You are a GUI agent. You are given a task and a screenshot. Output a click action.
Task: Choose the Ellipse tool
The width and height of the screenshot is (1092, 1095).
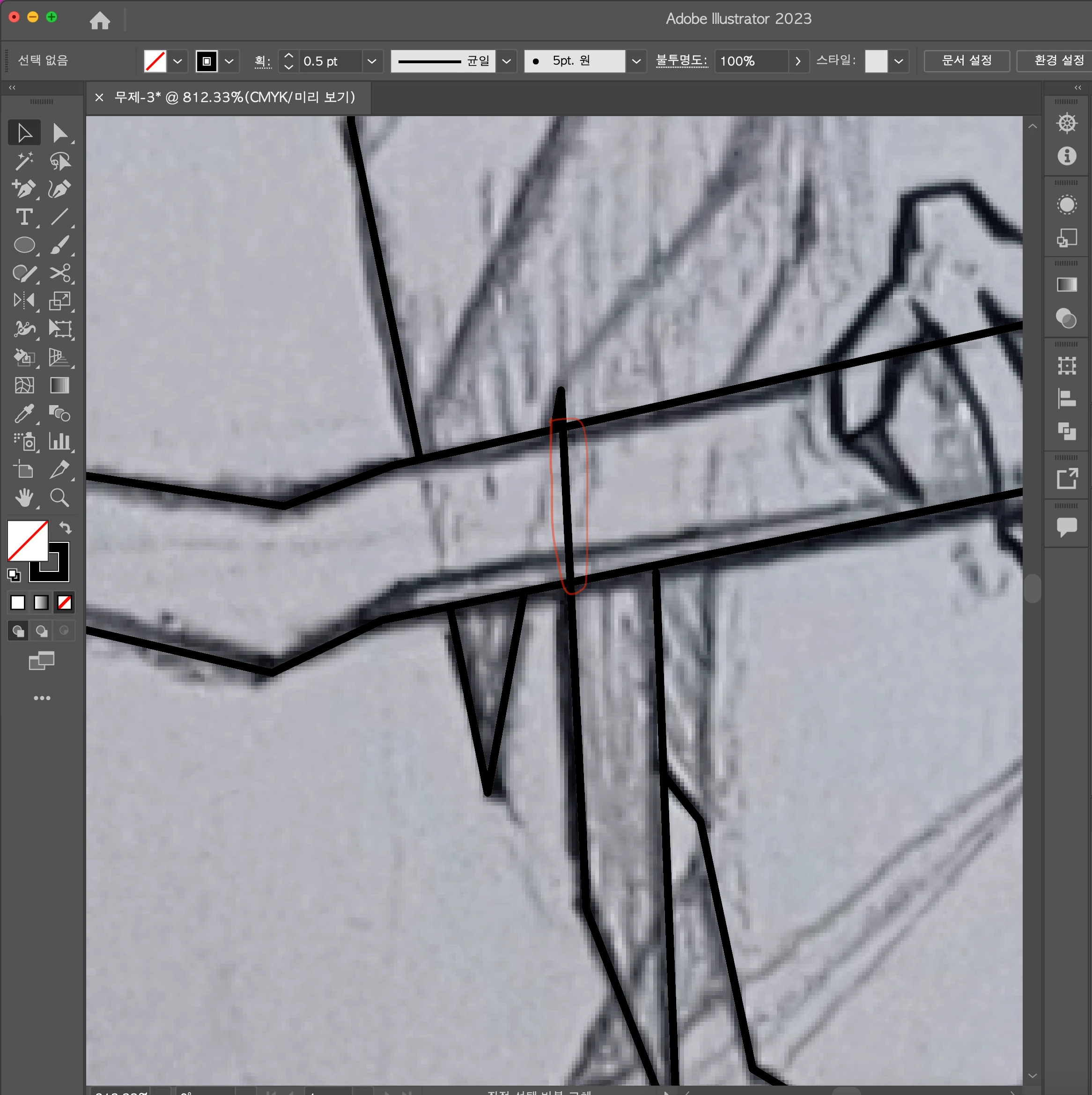point(24,245)
